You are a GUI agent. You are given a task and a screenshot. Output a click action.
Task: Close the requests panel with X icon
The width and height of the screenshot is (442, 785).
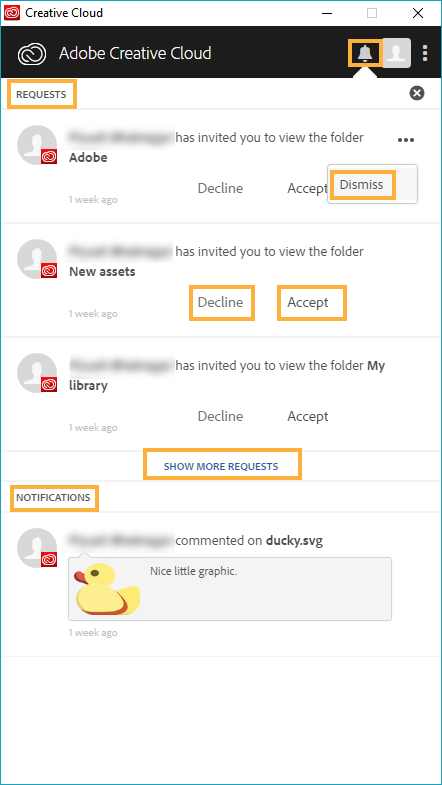point(417,93)
